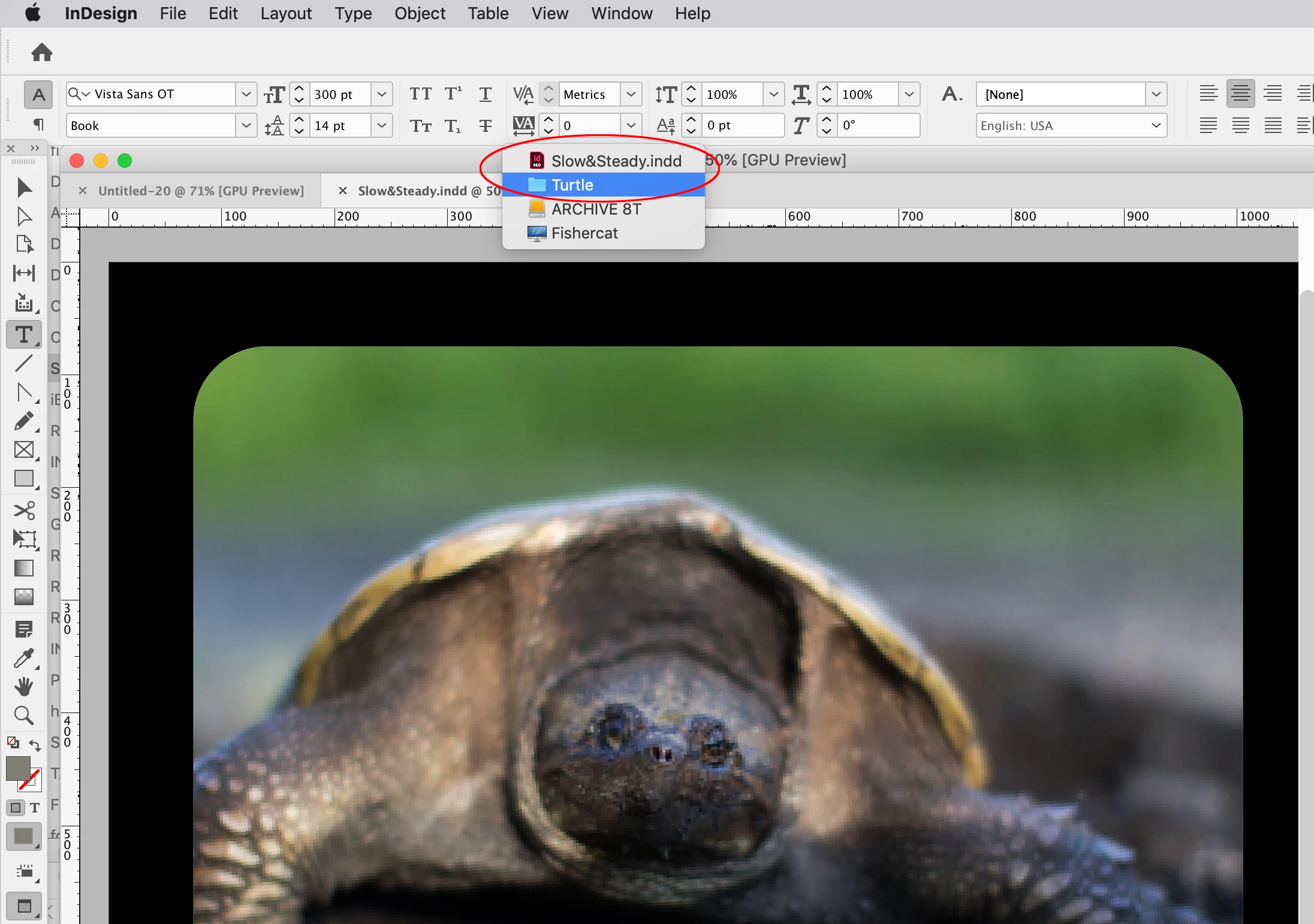Choose the Eyedropper tool
1314x924 pixels.
23,659
